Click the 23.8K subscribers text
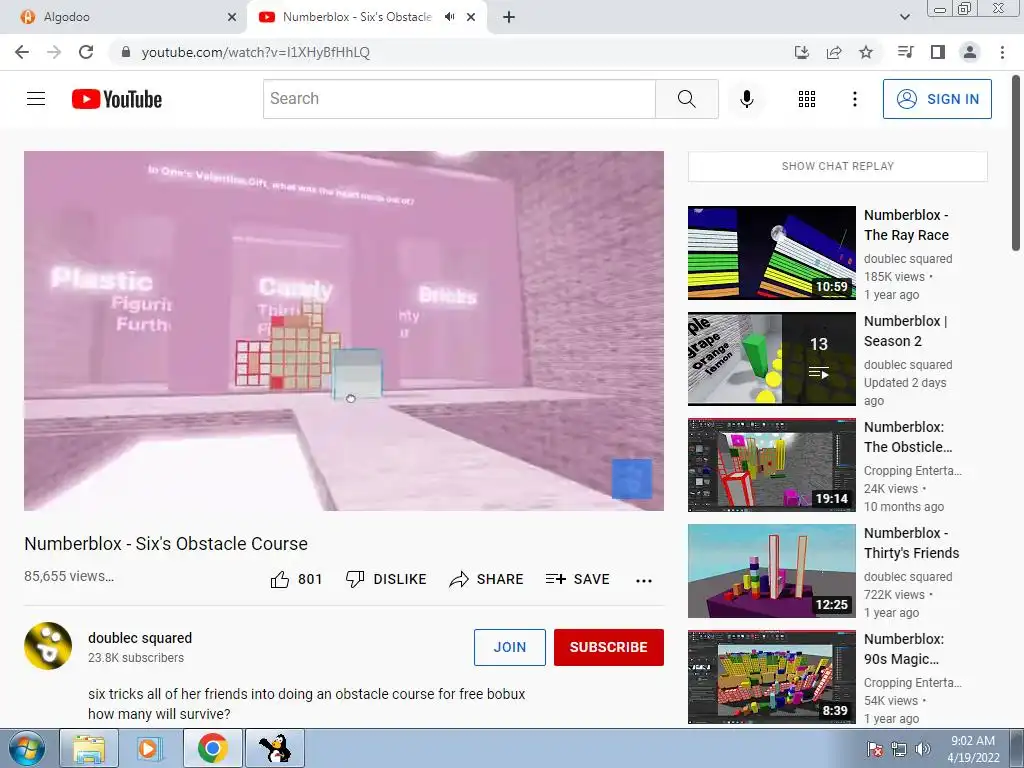1024x768 pixels. click(x=136, y=658)
